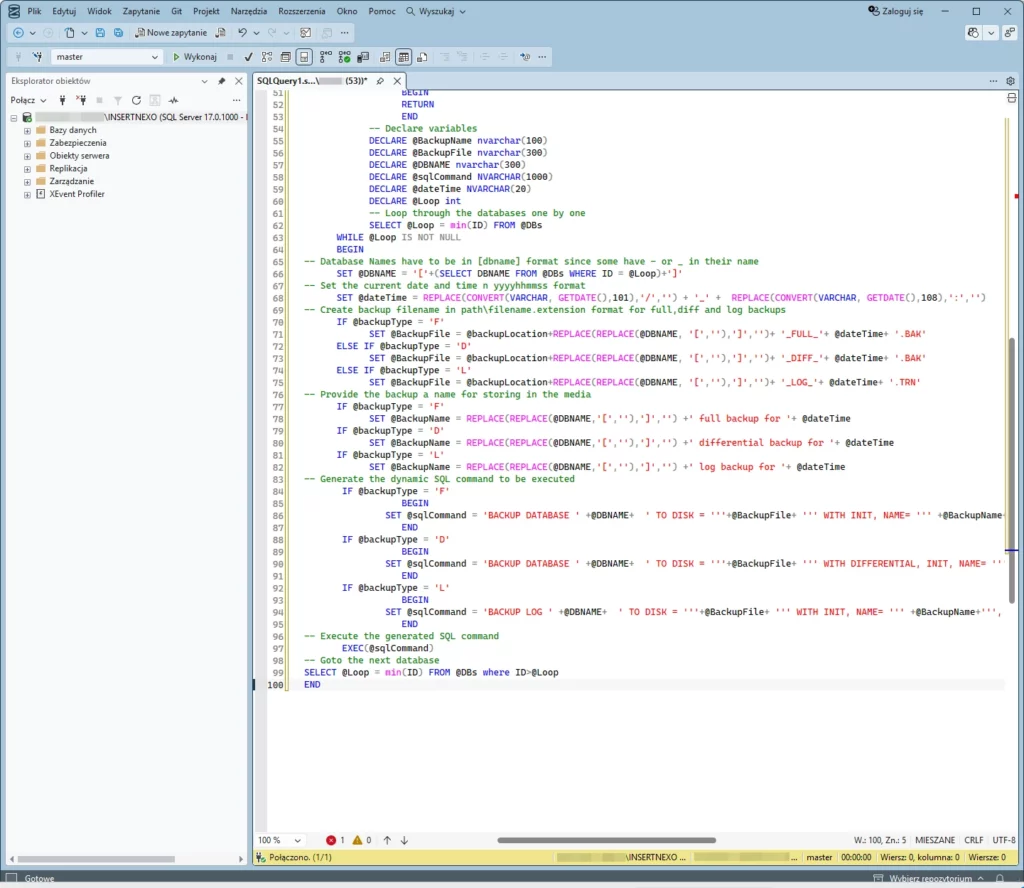Go to previous issue up arrow
Screen dimensions: 1024x888
click(387, 841)
